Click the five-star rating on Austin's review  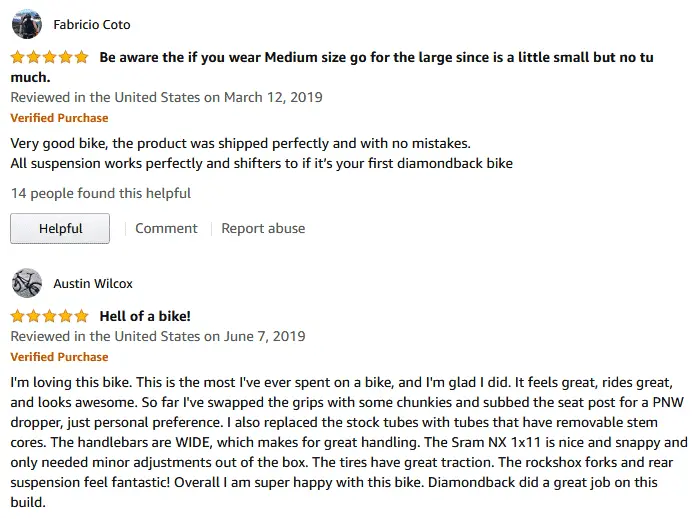[50, 316]
